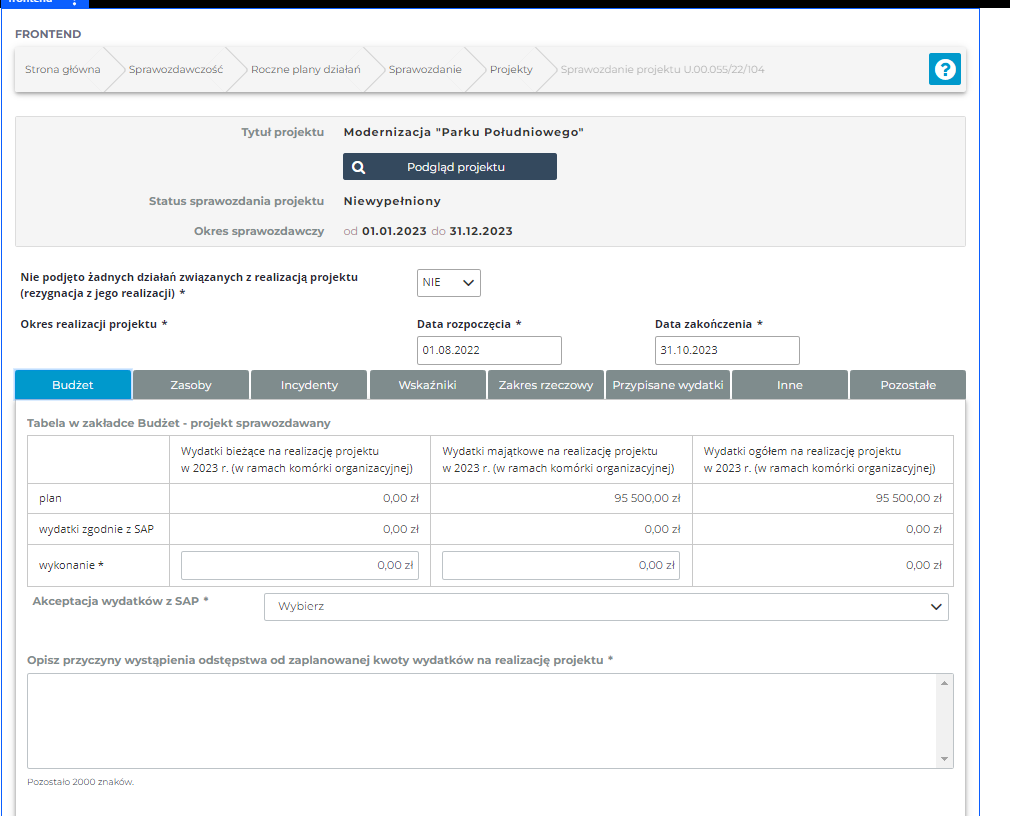Screen dimensions: 1010x816
Task: Switch to the Zasoby tab
Action: [191, 385]
